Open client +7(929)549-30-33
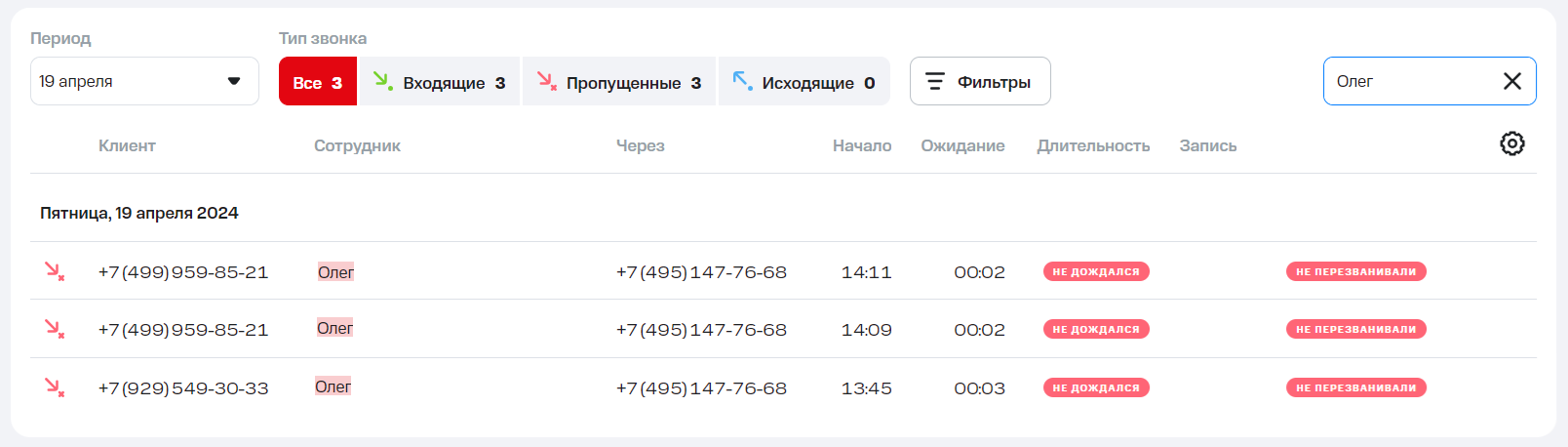This screenshot has width=1568, height=447. click(183, 388)
